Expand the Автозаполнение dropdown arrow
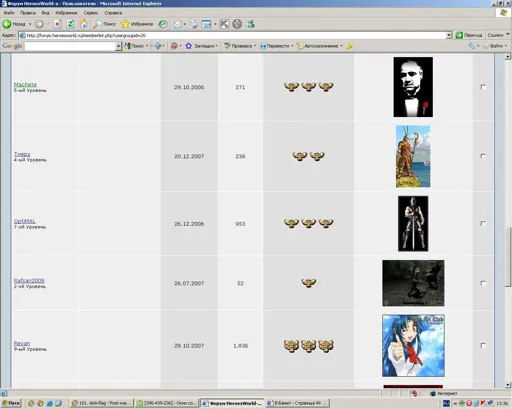The image size is (512, 409). (x=341, y=46)
